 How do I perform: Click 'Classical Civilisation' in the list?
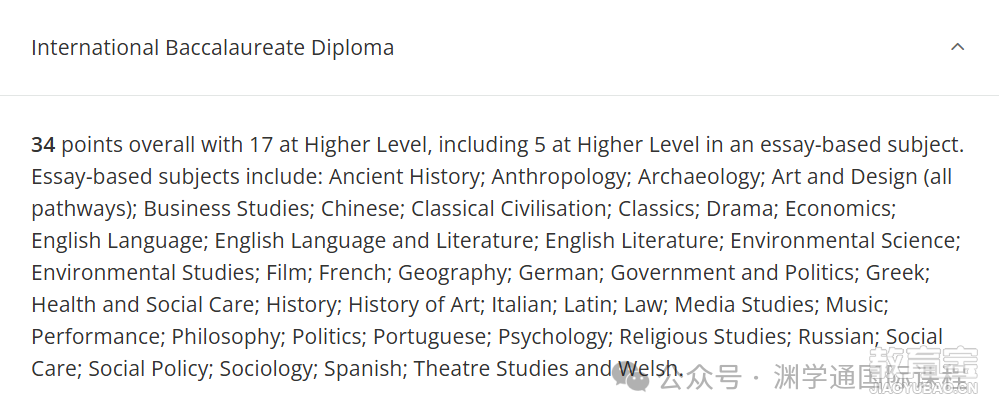click(508, 209)
